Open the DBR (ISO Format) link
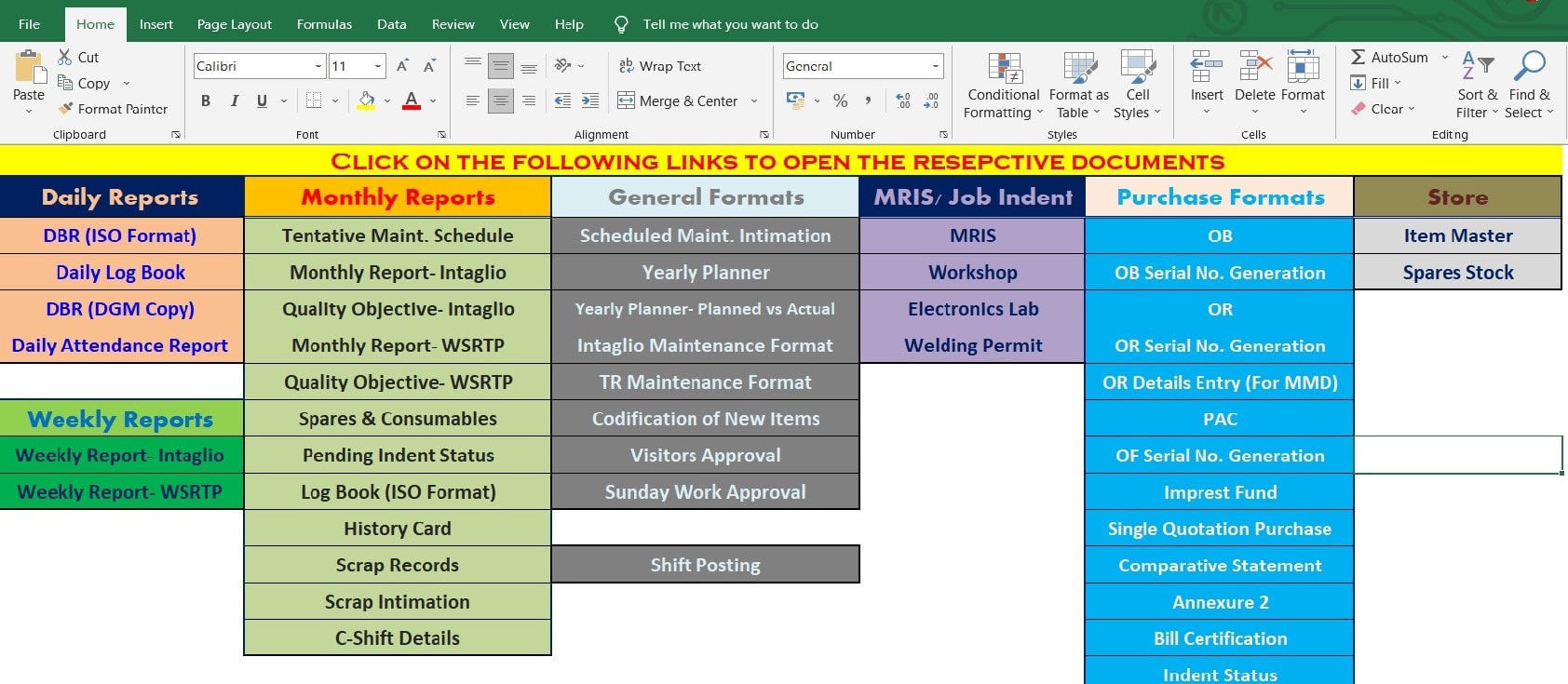1568x684 pixels. tap(120, 235)
